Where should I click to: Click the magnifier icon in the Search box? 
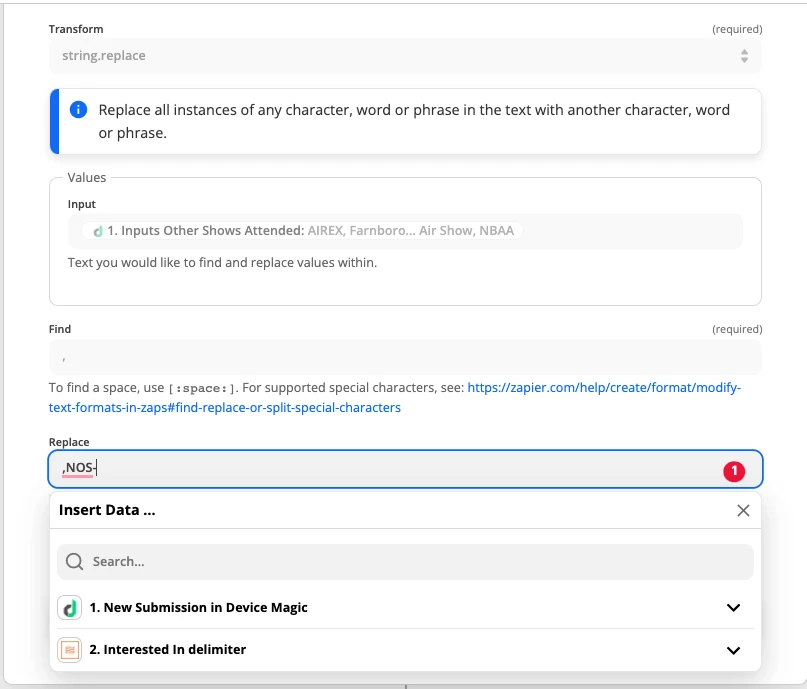tap(74, 561)
